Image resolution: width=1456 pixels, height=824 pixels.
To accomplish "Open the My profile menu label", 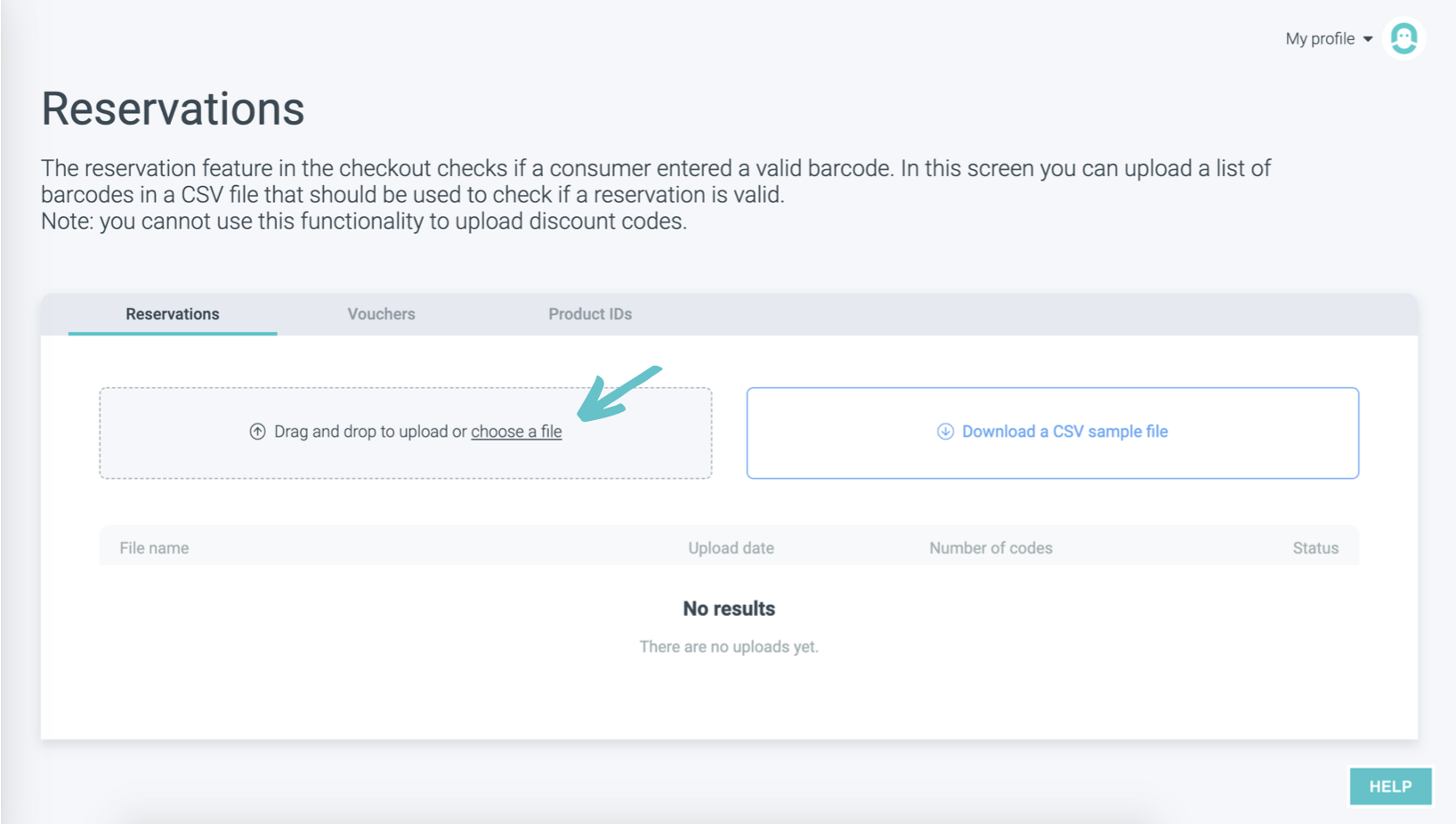I will tap(1320, 39).
